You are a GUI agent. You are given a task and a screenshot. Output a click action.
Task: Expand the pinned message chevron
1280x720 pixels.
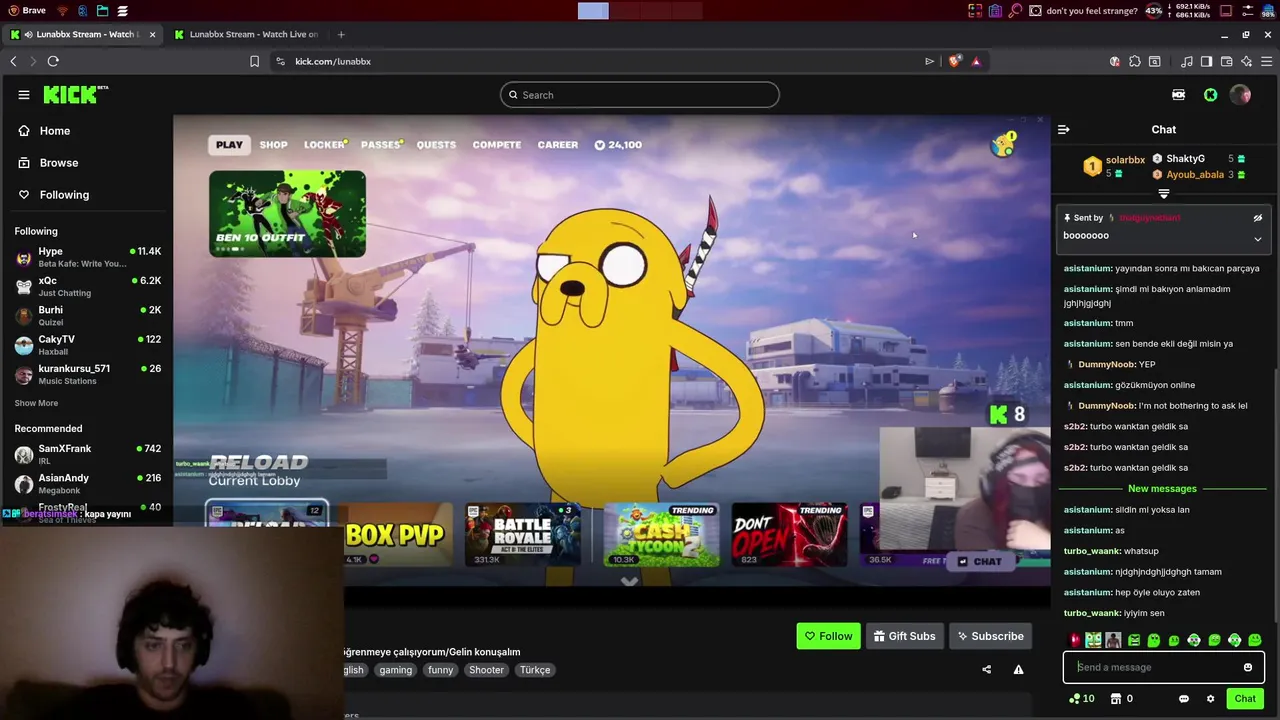tap(1258, 239)
